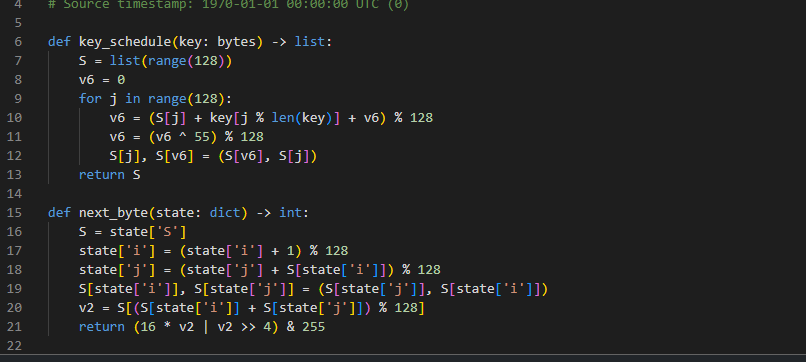Click the 'Source timestamp' comment line
Image resolution: width=806 pixels, height=362 pixels.
[228, 5]
